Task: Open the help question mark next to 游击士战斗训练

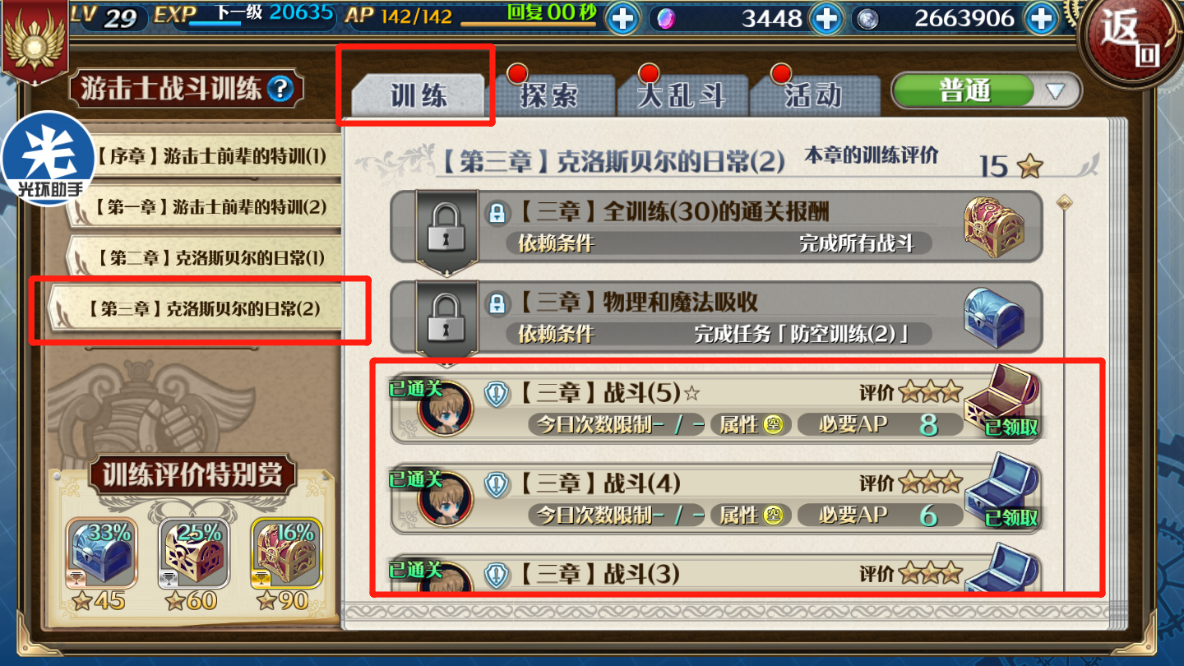Action: click(280, 89)
